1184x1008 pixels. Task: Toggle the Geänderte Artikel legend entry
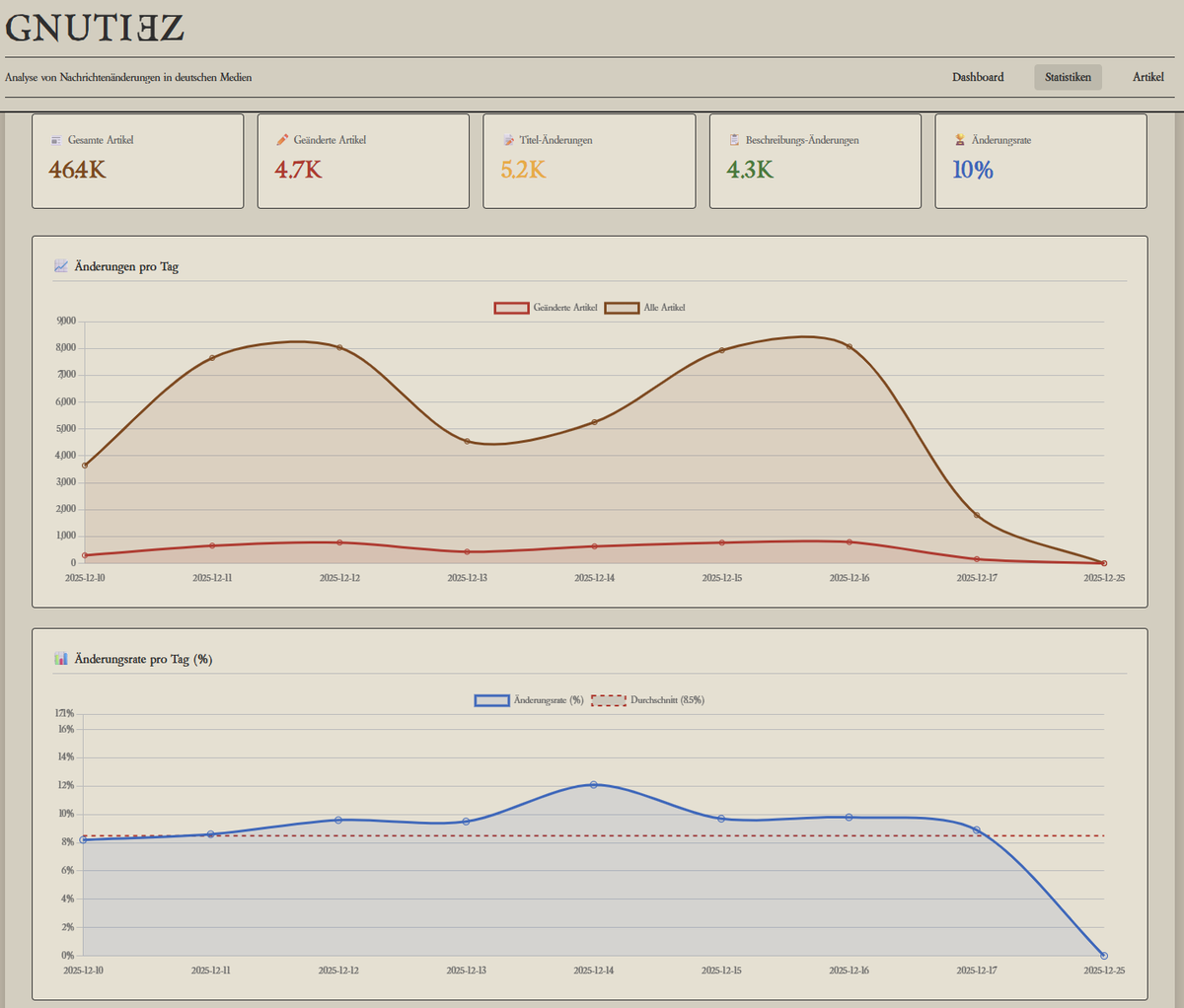(547, 308)
